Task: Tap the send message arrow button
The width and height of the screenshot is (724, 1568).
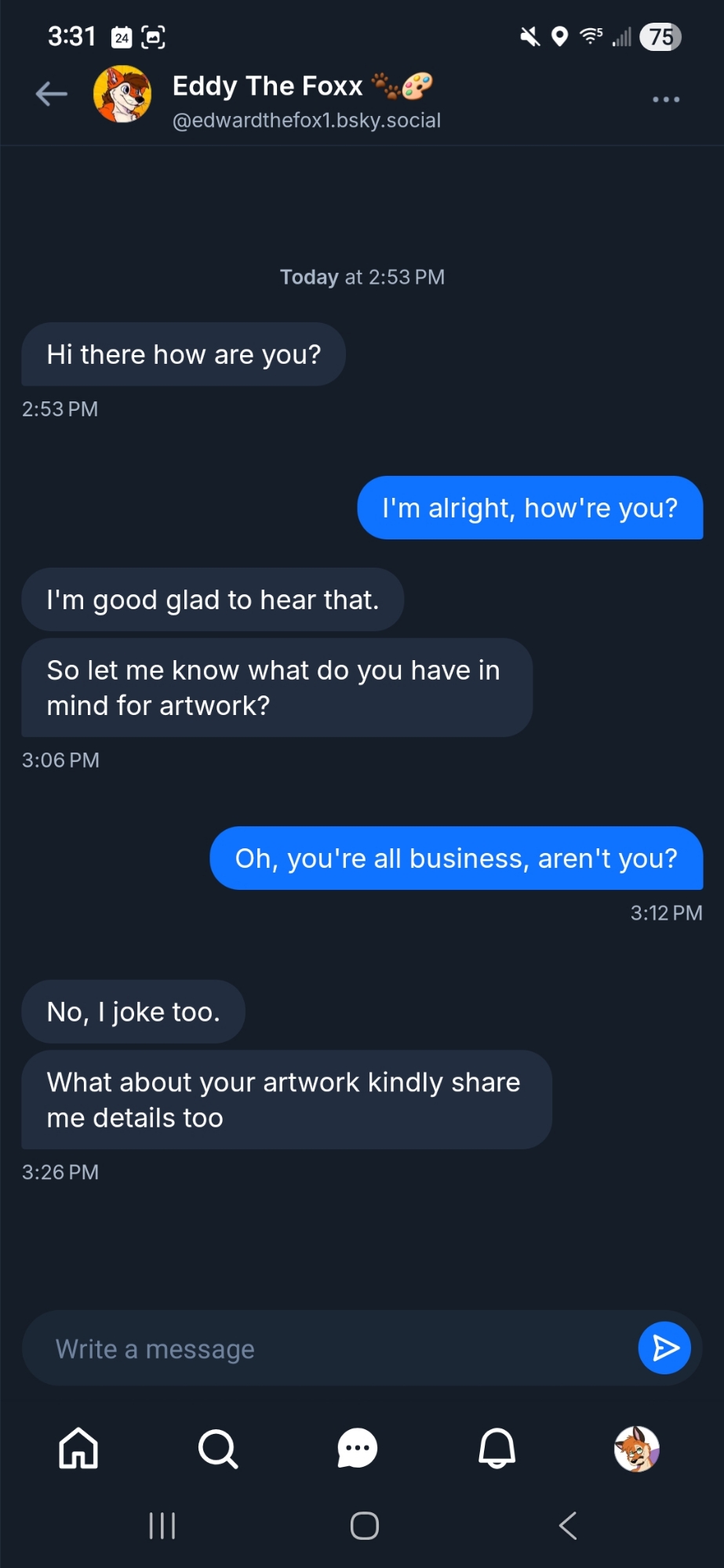Action: [664, 1348]
